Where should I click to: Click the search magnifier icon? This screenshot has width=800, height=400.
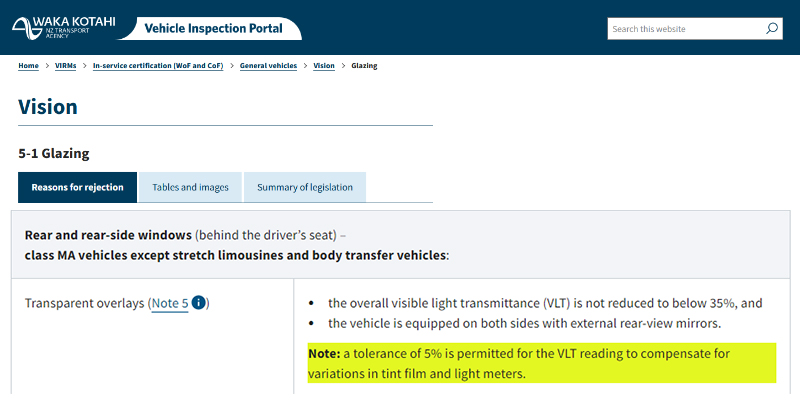pos(772,29)
